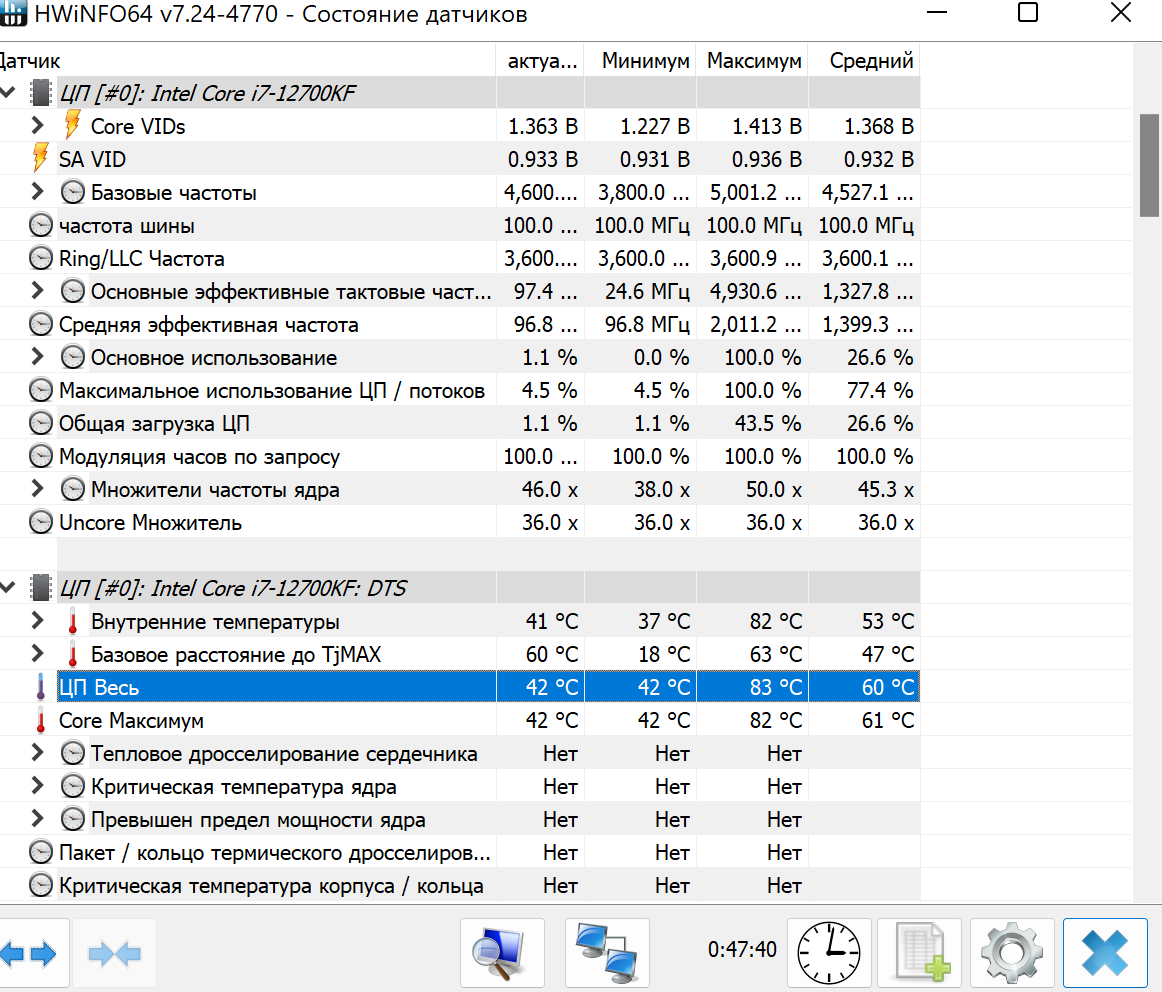Screen dimensions: 1162x992
Task: Click the 0:47:40 elapsed time display
Action: coord(742,950)
